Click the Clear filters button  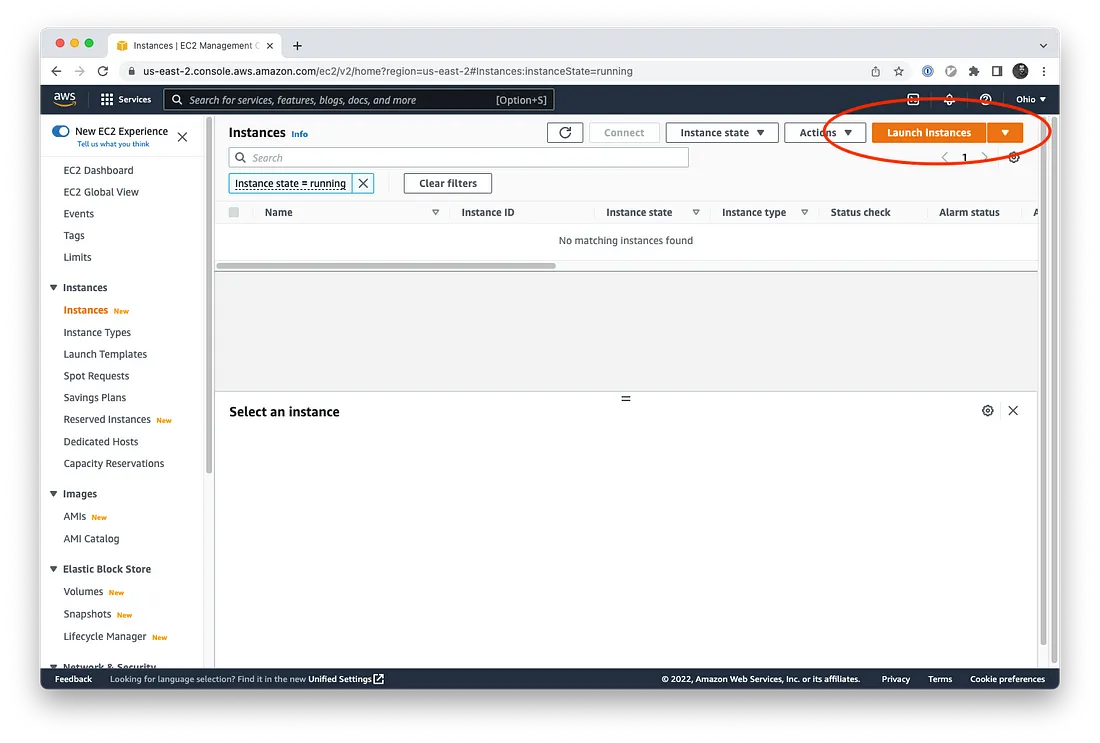tap(448, 183)
